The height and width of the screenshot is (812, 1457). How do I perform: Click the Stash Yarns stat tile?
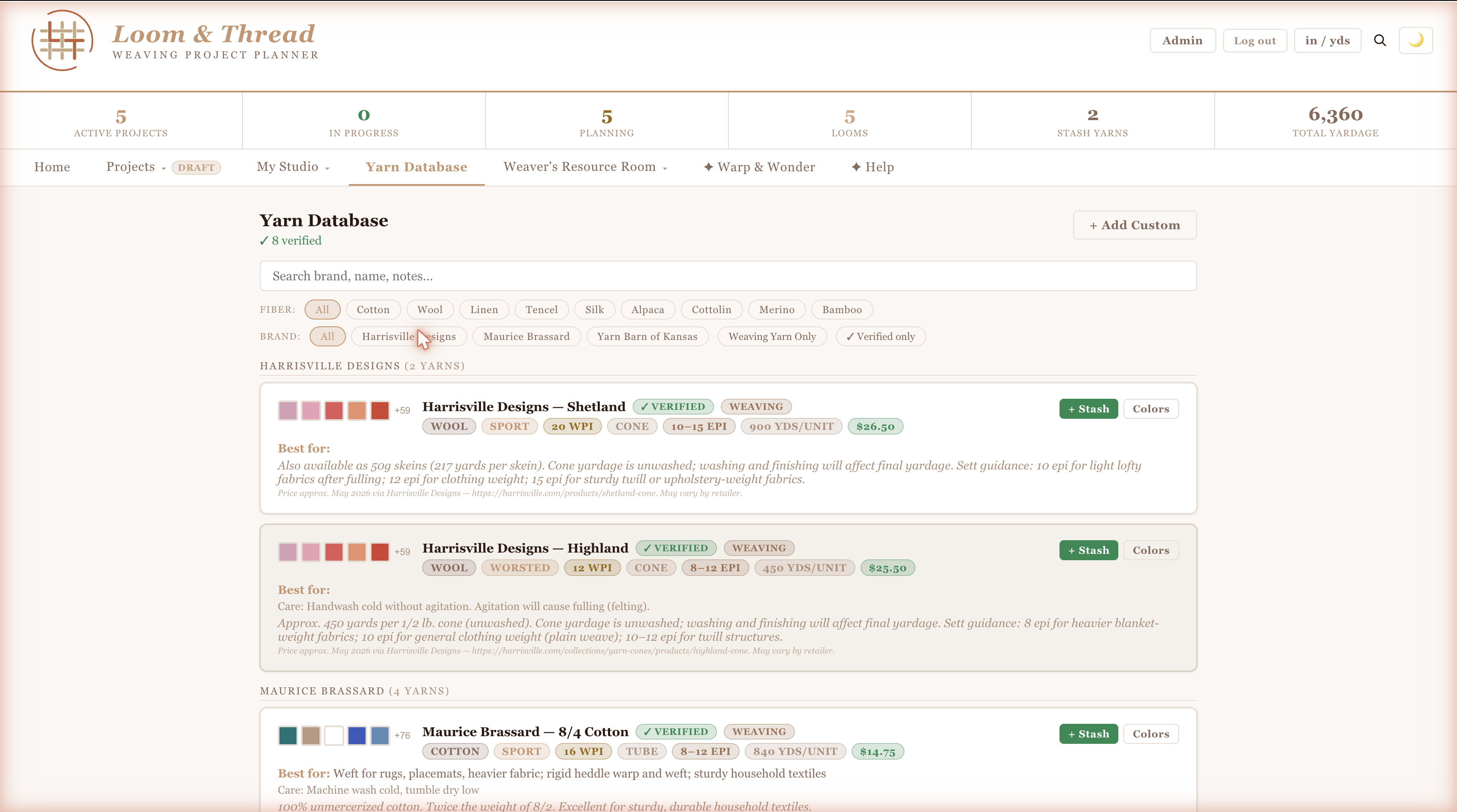coord(1093,121)
